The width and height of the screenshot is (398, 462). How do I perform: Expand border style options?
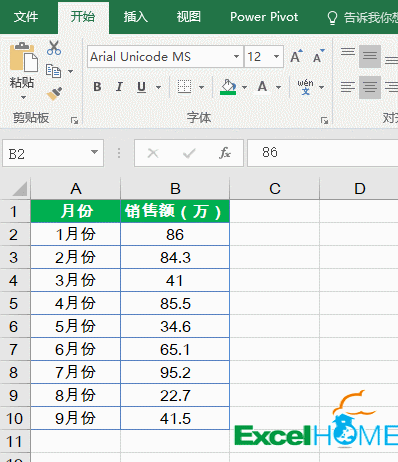(x=201, y=87)
